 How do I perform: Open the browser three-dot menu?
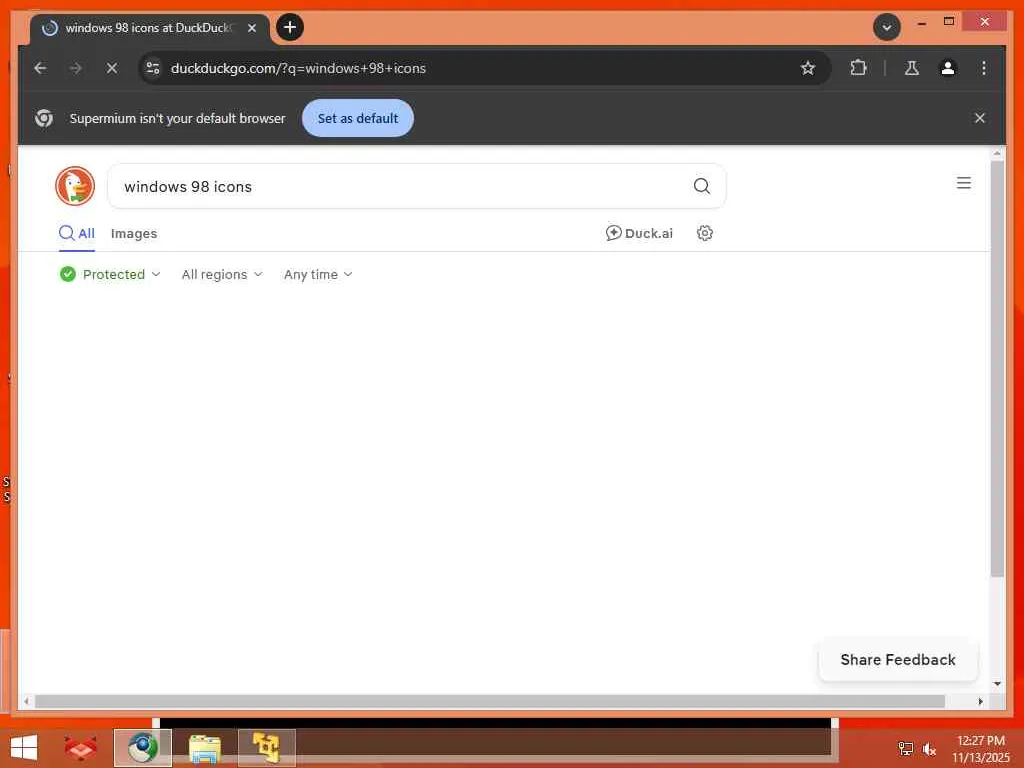click(x=984, y=68)
